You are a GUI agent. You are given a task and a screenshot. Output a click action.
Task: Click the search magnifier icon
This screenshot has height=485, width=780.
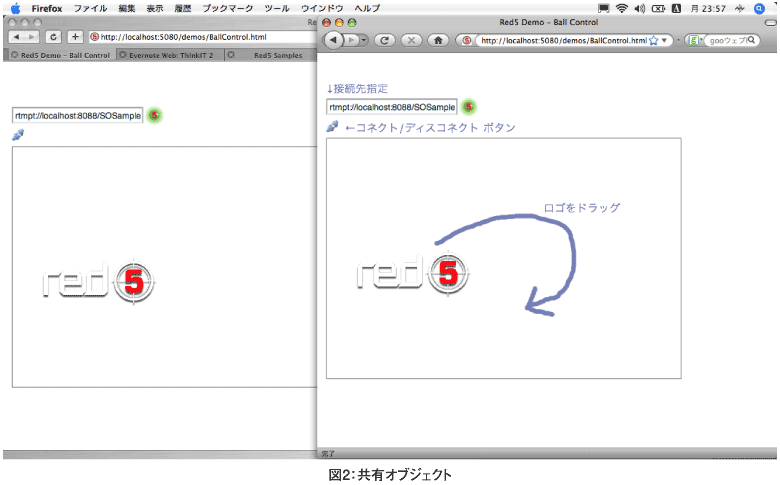[752, 40]
